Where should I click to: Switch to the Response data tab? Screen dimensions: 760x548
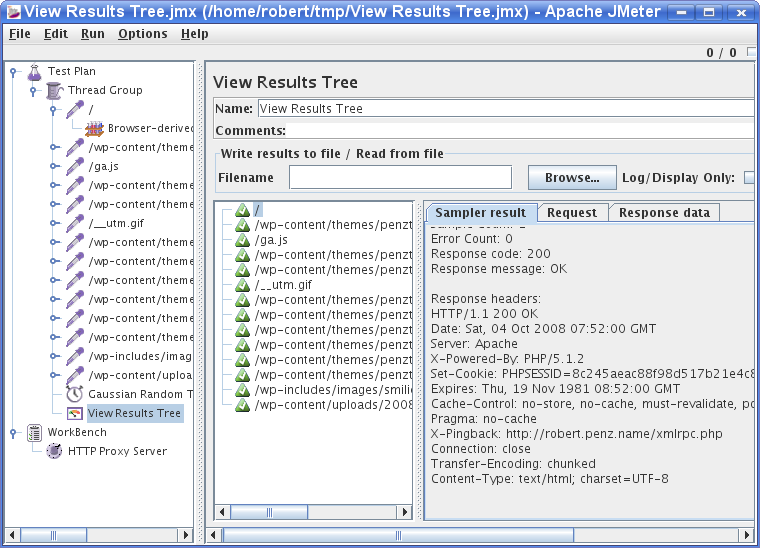coord(664,213)
